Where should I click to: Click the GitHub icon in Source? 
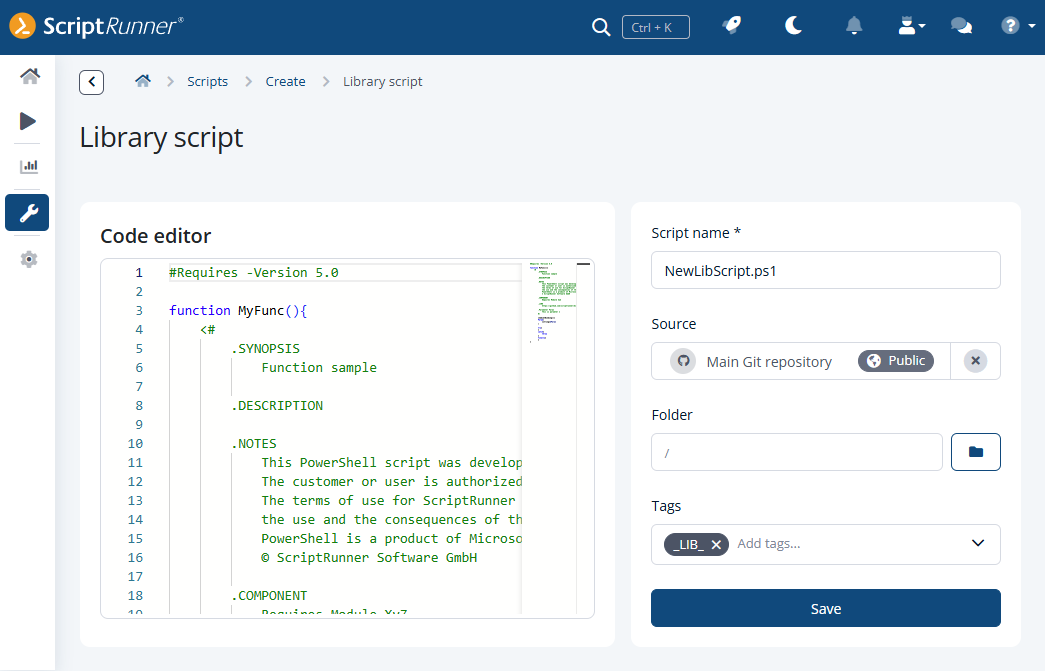683,361
